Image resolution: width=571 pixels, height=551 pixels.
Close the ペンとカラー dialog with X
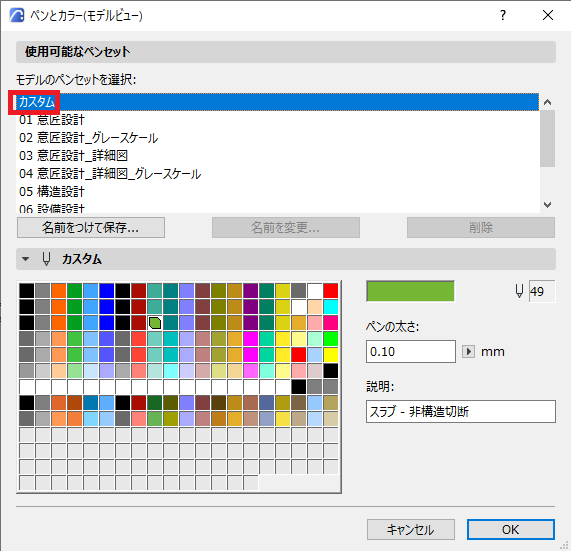tap(548, 15)
